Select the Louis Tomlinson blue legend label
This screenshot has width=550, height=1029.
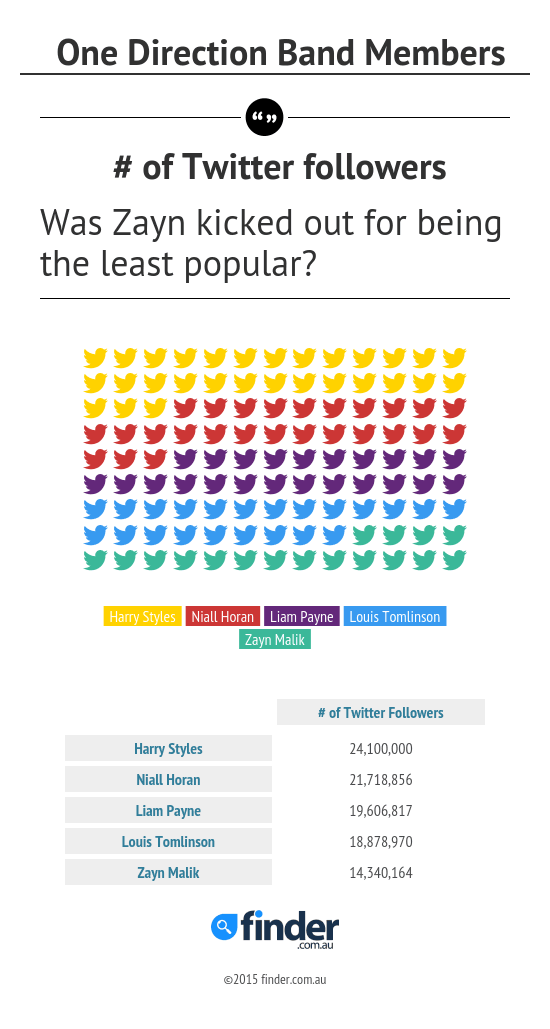pos(395,616)
